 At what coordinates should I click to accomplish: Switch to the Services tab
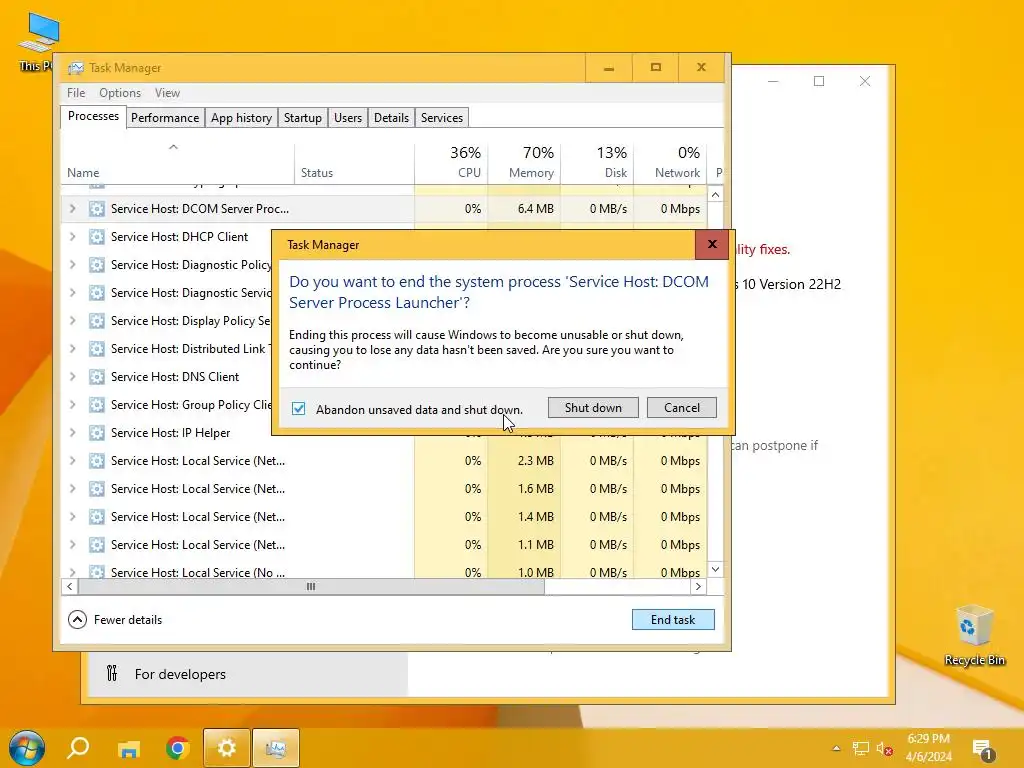441,118
